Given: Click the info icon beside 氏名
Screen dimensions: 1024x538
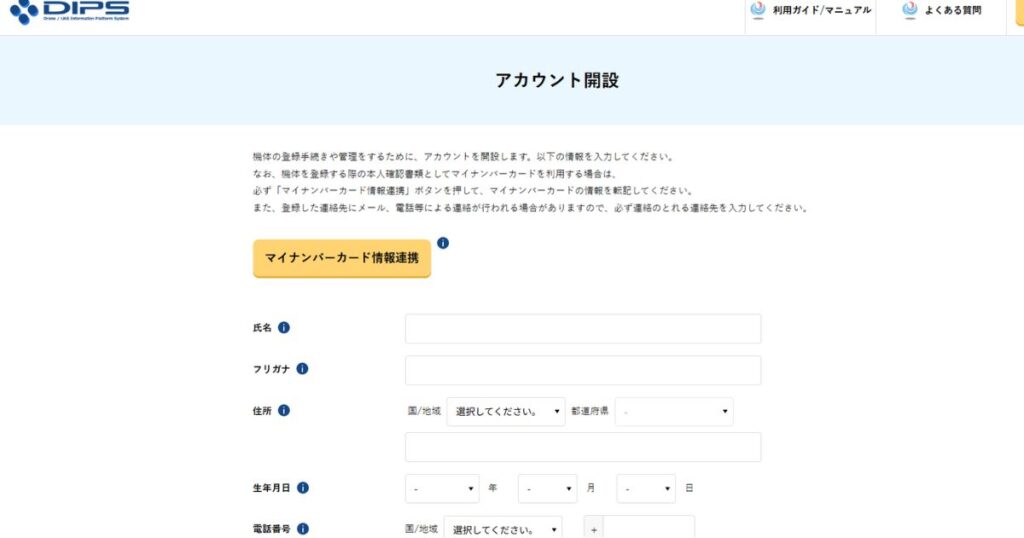Looking at the screenshot, I should click(284, 328).
